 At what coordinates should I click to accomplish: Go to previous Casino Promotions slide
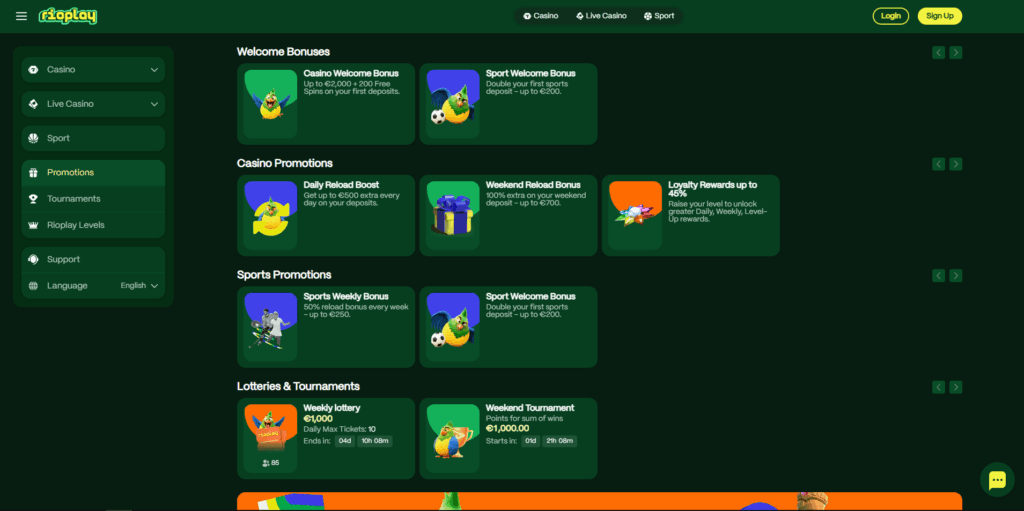[938, 164]
